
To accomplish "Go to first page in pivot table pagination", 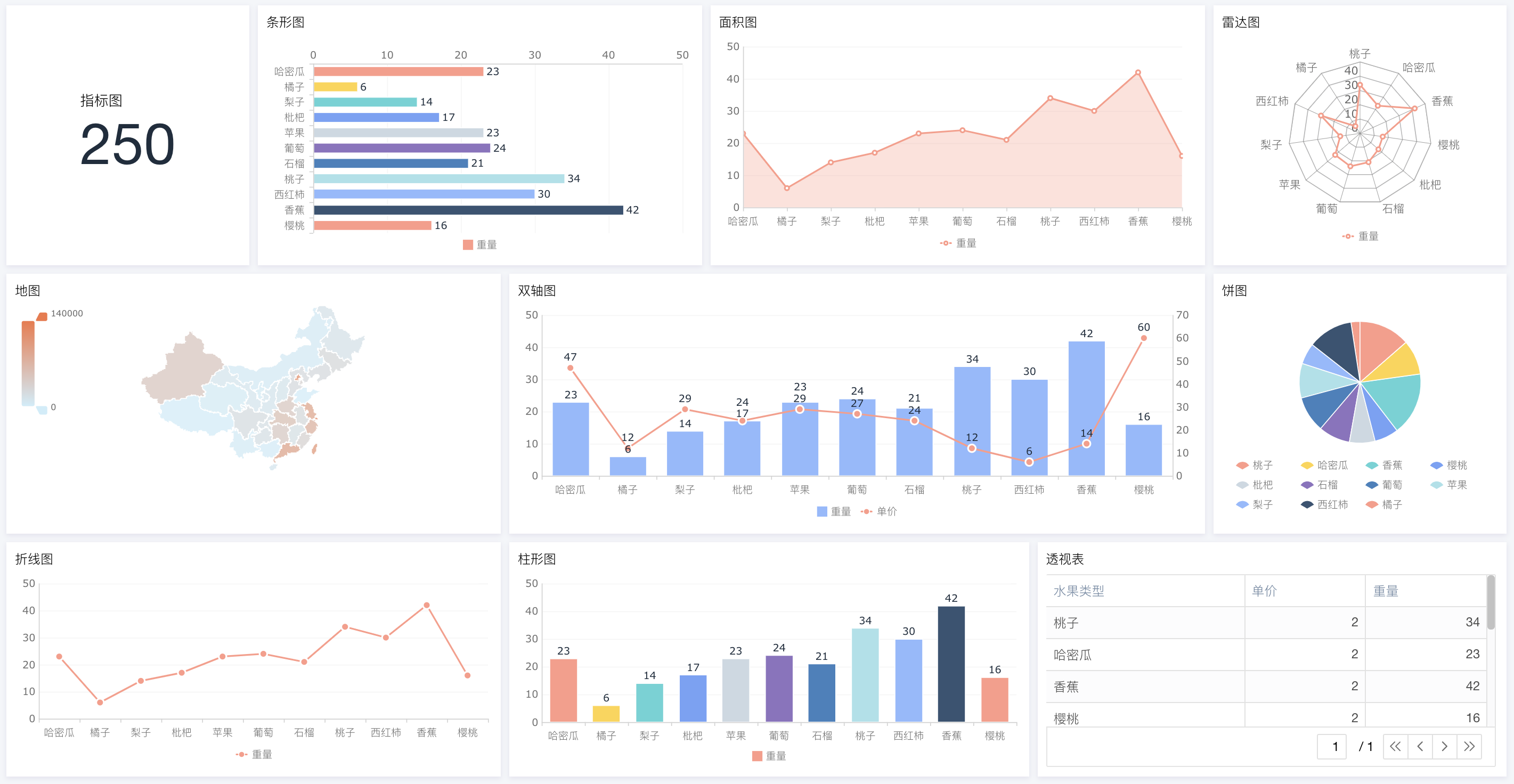I will click(1395, 746).
